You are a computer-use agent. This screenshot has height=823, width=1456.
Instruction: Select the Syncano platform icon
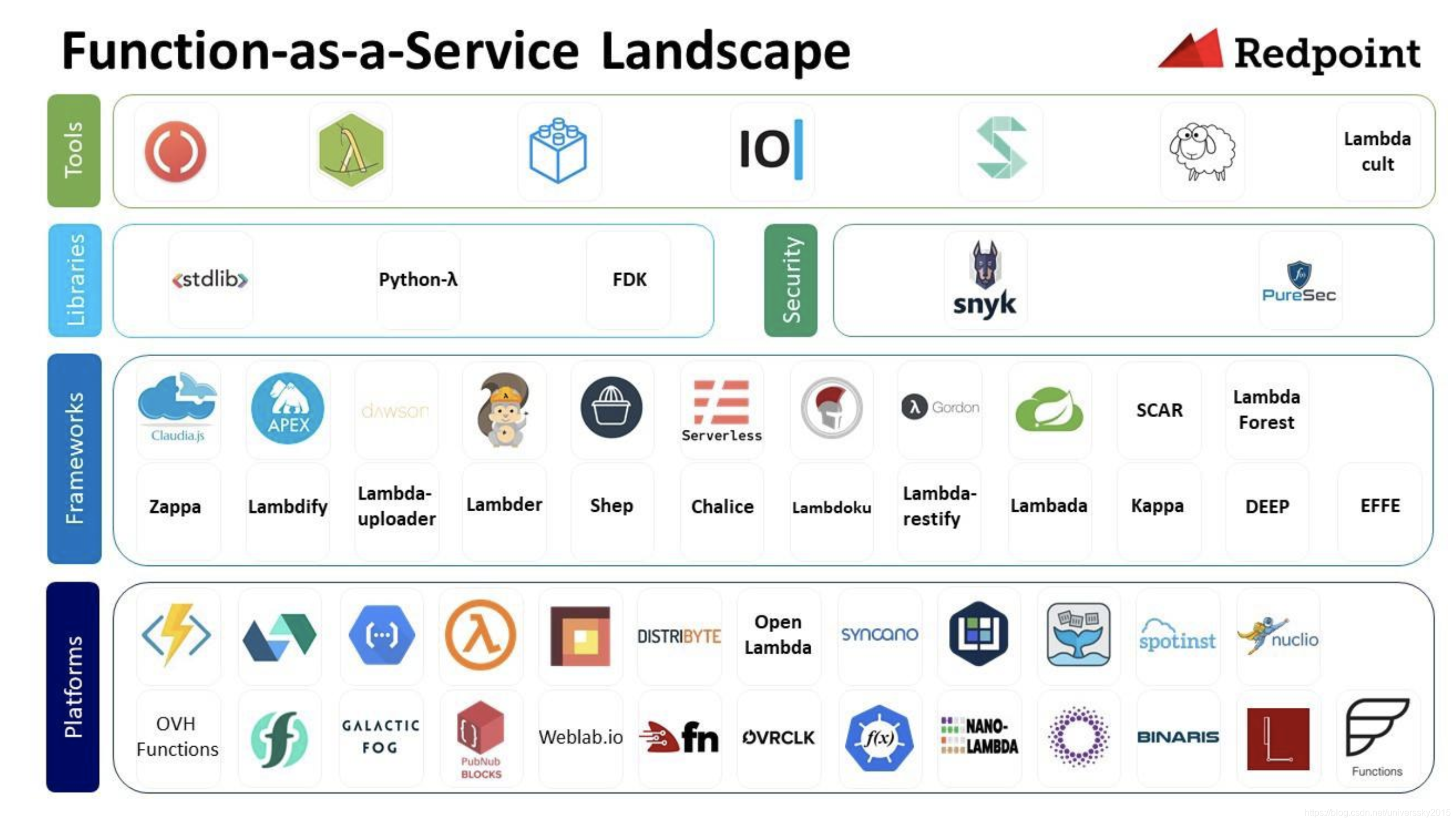pos(877,633)
